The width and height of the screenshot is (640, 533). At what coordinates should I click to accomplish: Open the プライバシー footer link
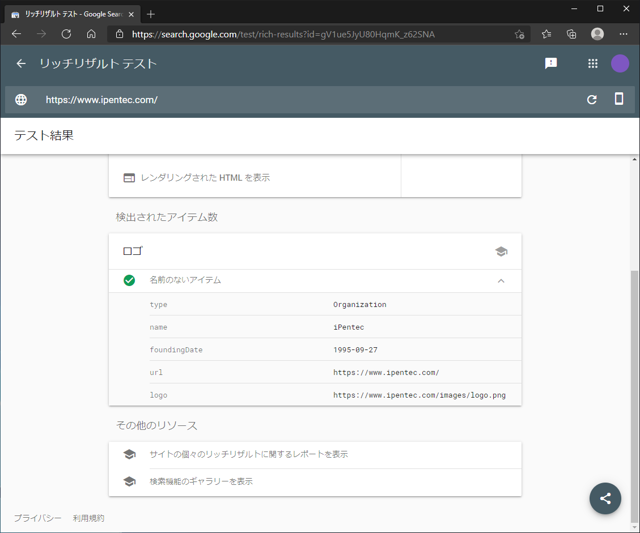pyautogui.click(x=38, y=518)
